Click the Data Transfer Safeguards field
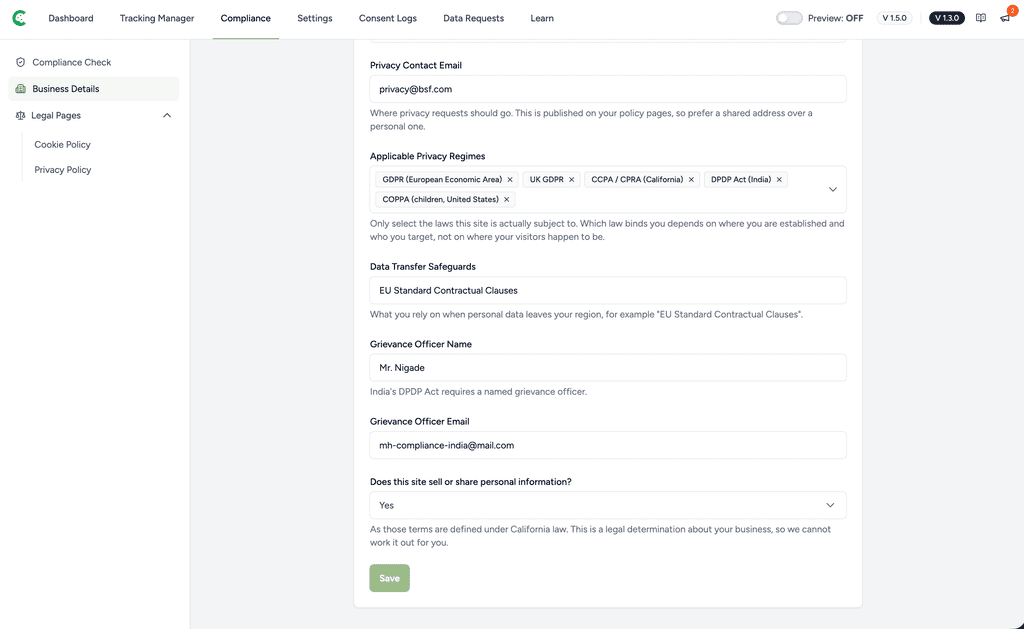1024x629 pixels. tap(608, 290)
